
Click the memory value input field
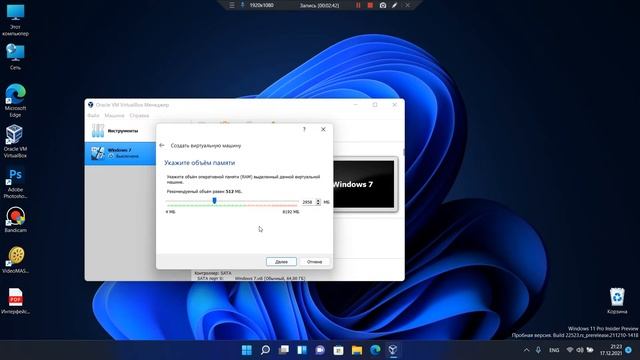coord(308,202)
